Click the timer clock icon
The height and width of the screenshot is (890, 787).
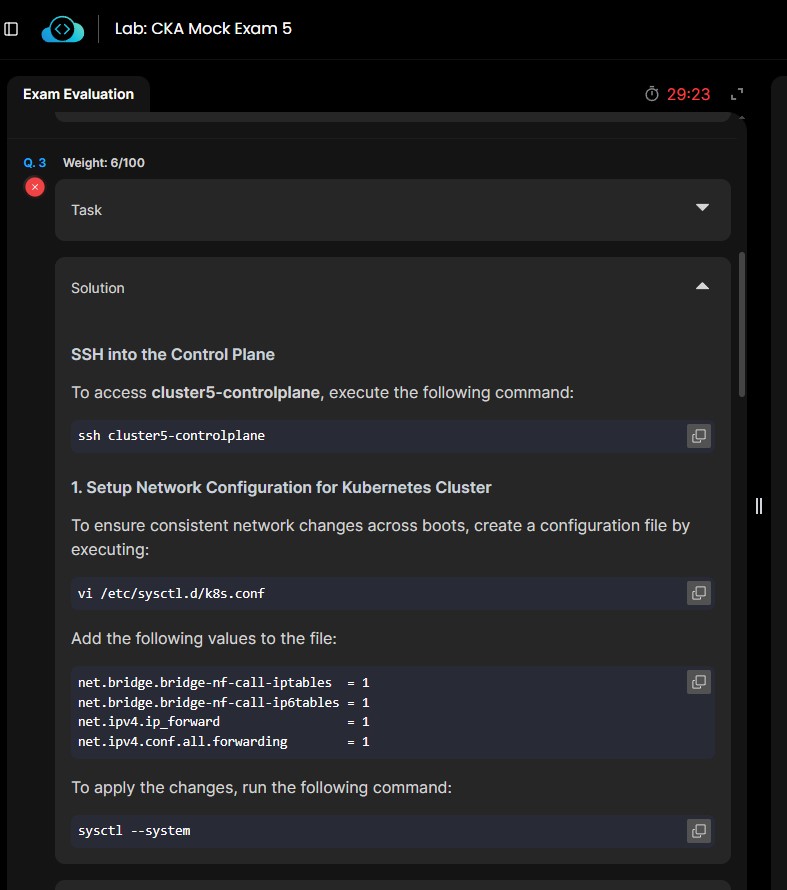point(652,94)
